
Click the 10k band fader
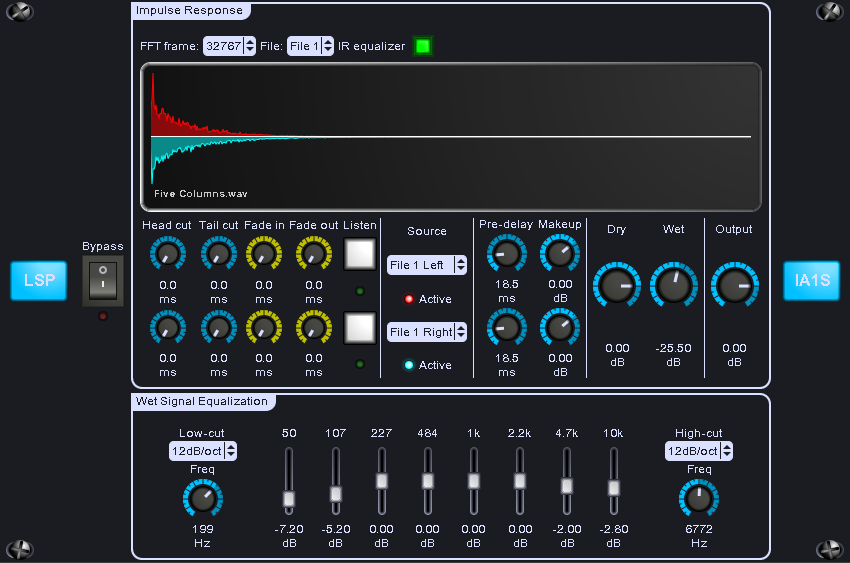613,488
